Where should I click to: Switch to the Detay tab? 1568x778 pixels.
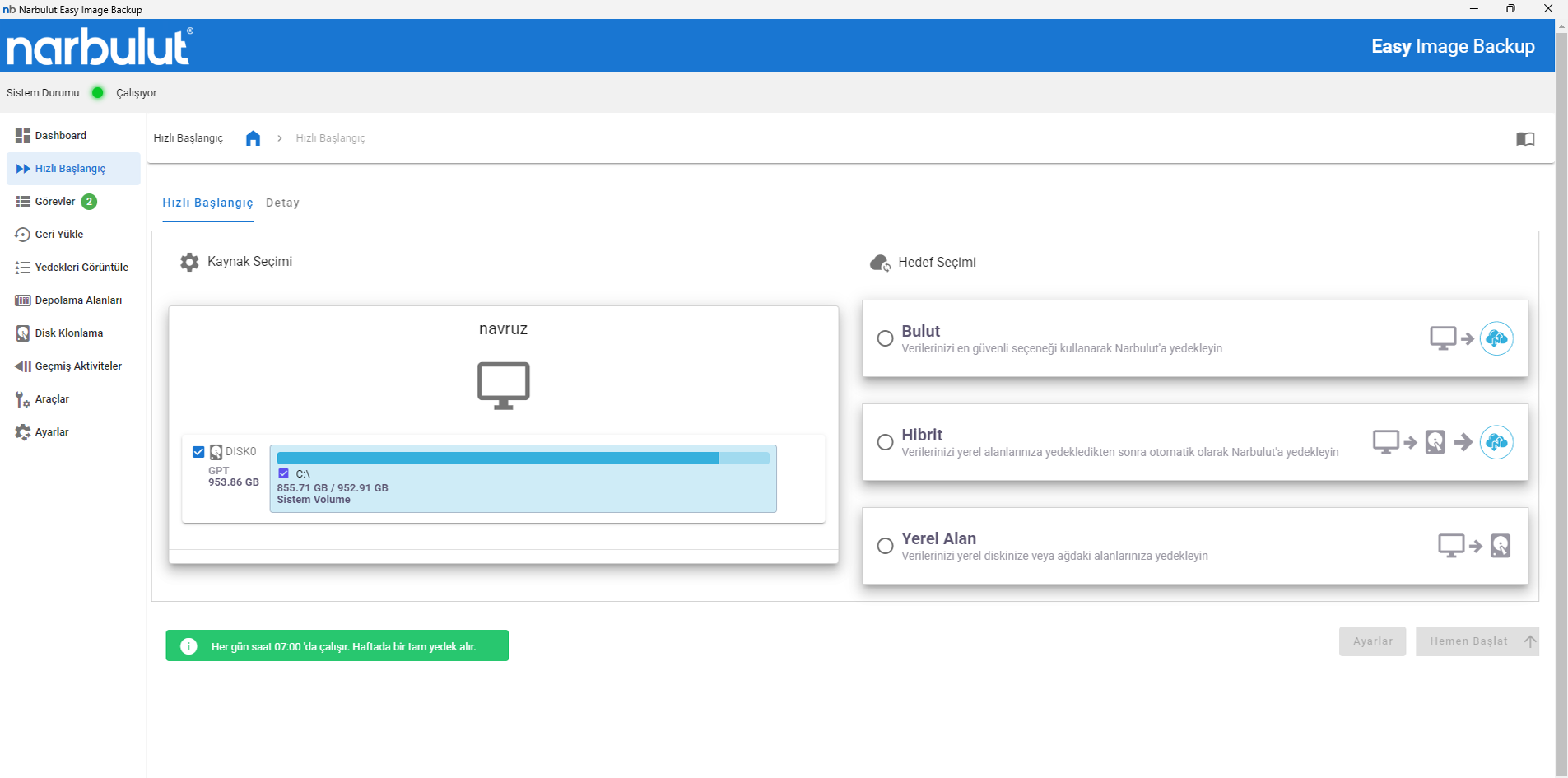point(282,203)
